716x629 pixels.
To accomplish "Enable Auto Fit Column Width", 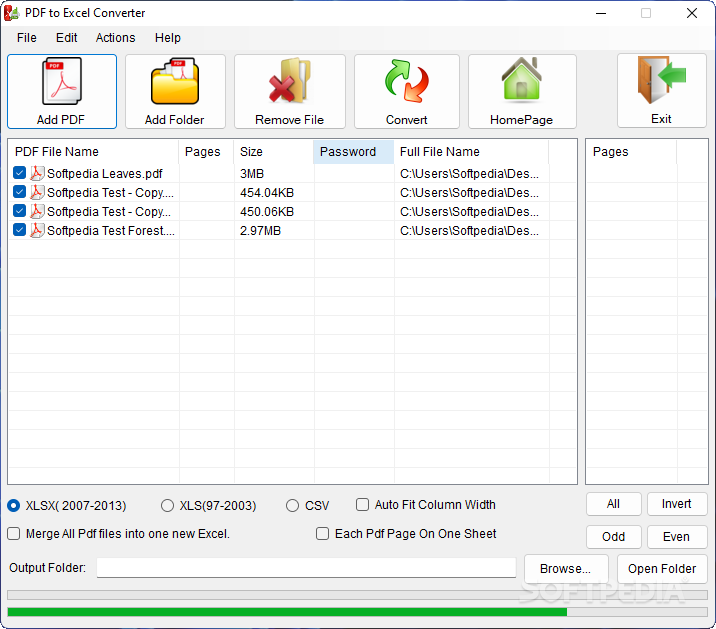I will 363,505.
